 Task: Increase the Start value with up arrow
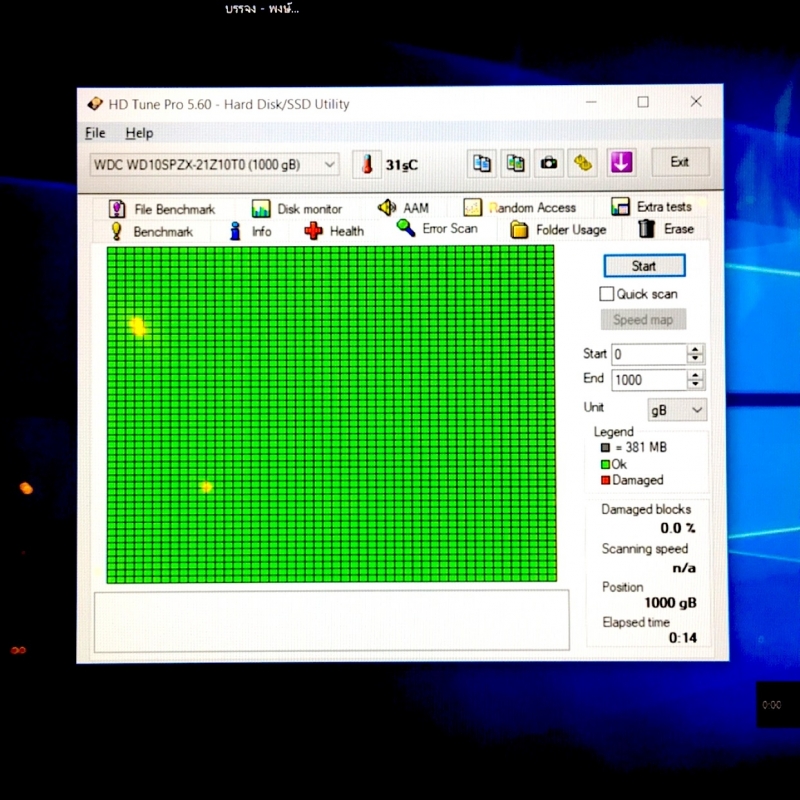click(695, 349)
